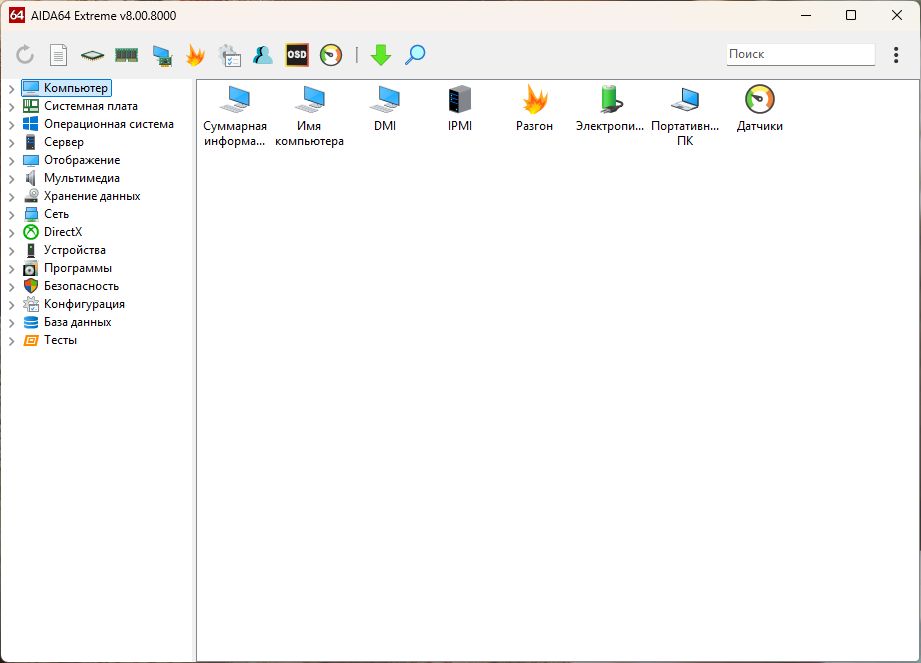
Task: Select Хранение данных in the tree
Action: point(82,196)
